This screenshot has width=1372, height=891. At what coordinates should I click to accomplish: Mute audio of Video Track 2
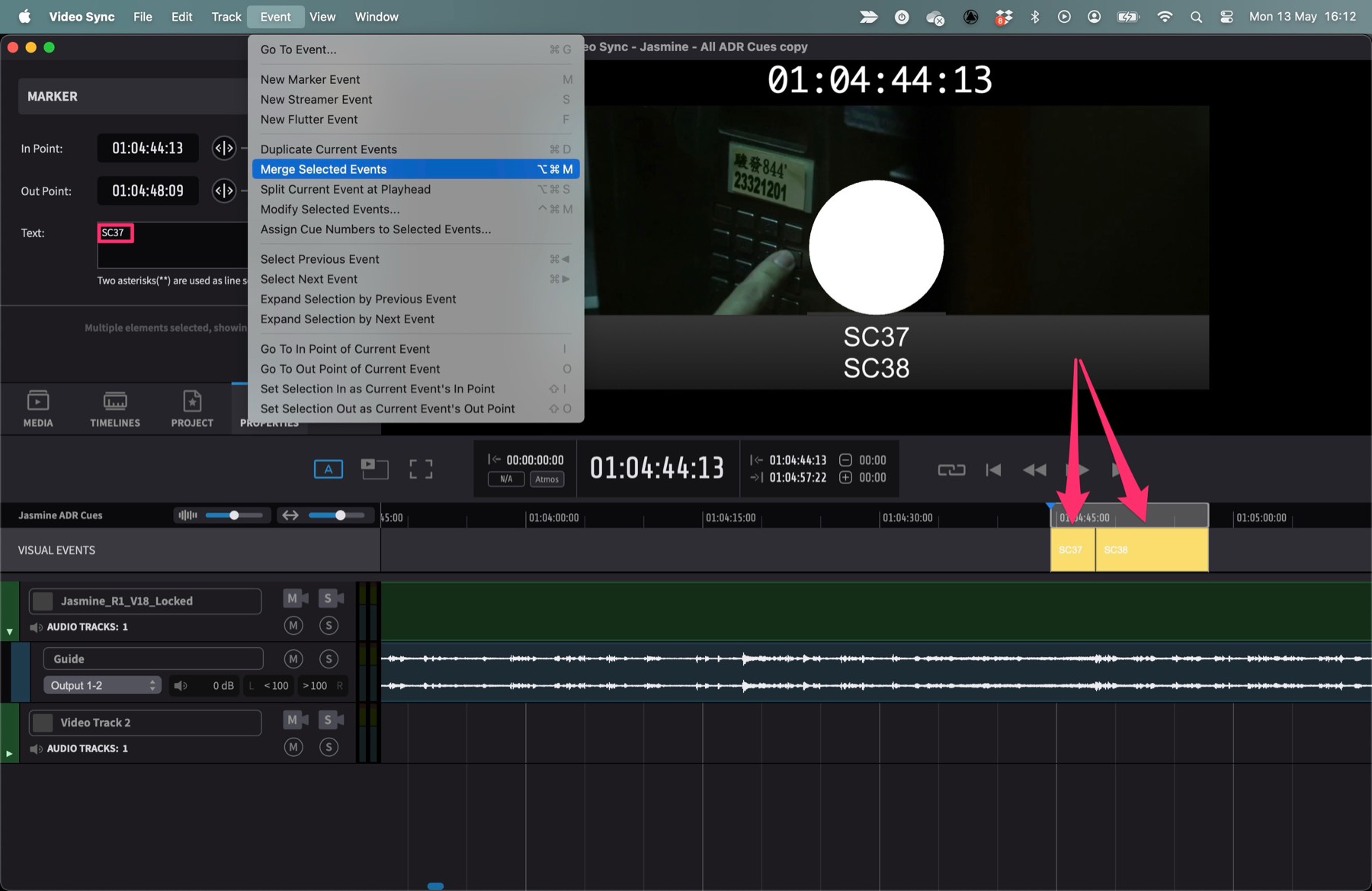(293, 747)
